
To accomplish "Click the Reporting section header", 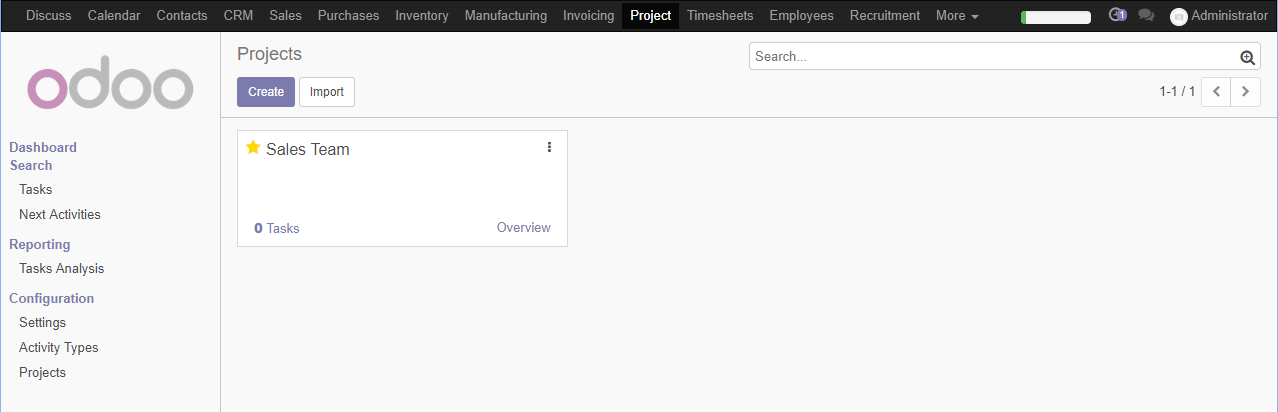I will tap(40, 244).
